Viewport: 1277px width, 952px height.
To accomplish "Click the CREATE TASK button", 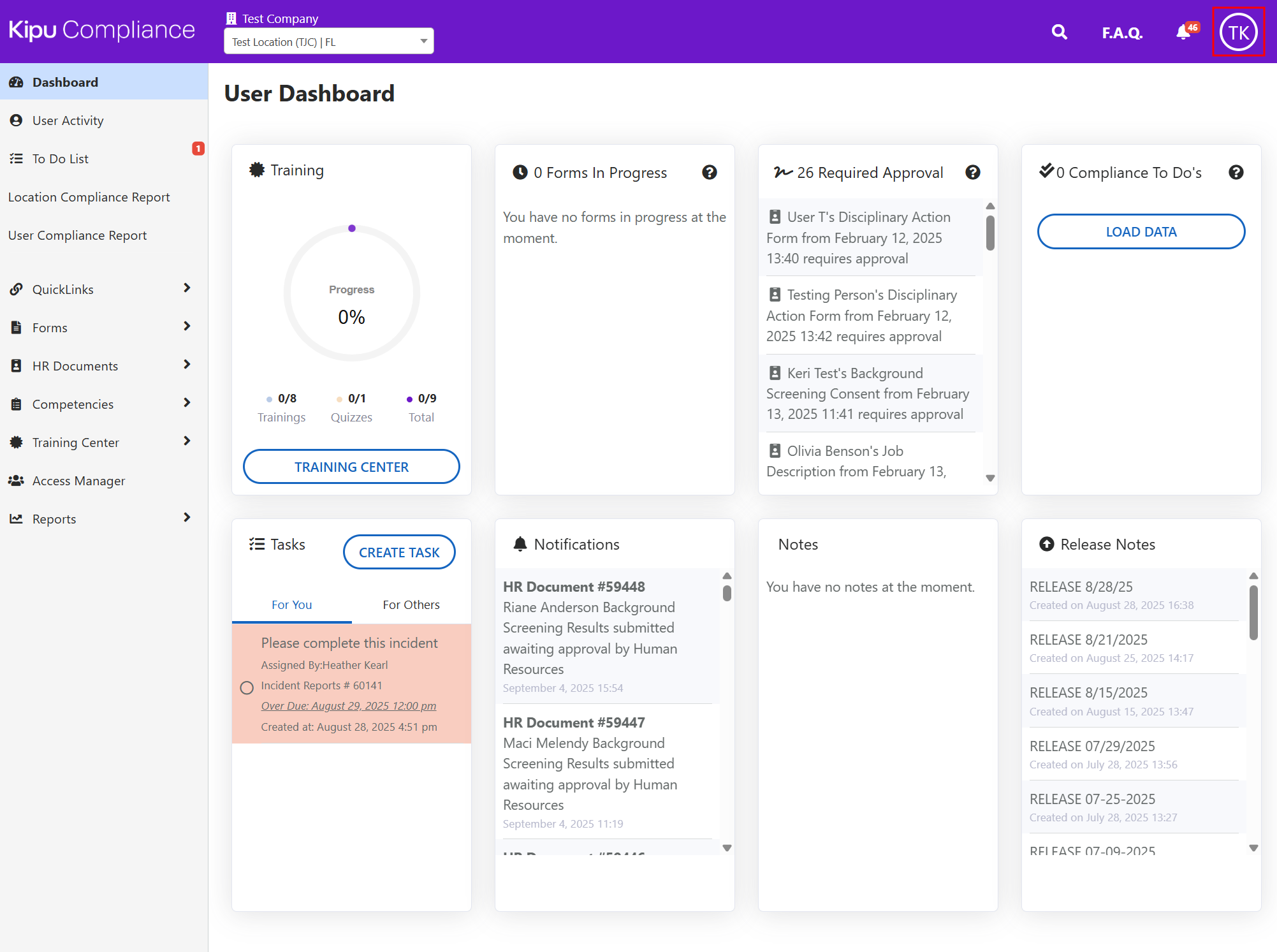I will click(x=399, y=552).
